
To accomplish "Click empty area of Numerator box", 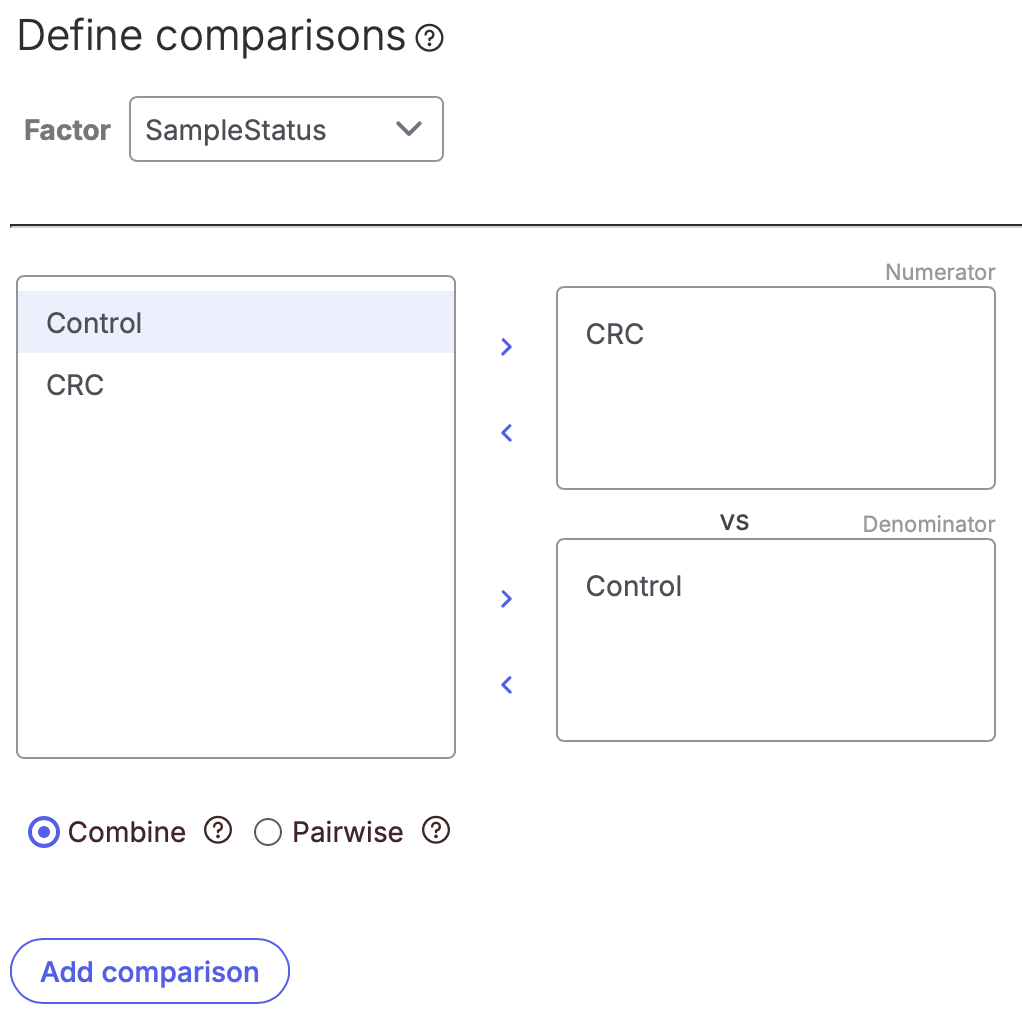I will [x=776, y=424].
